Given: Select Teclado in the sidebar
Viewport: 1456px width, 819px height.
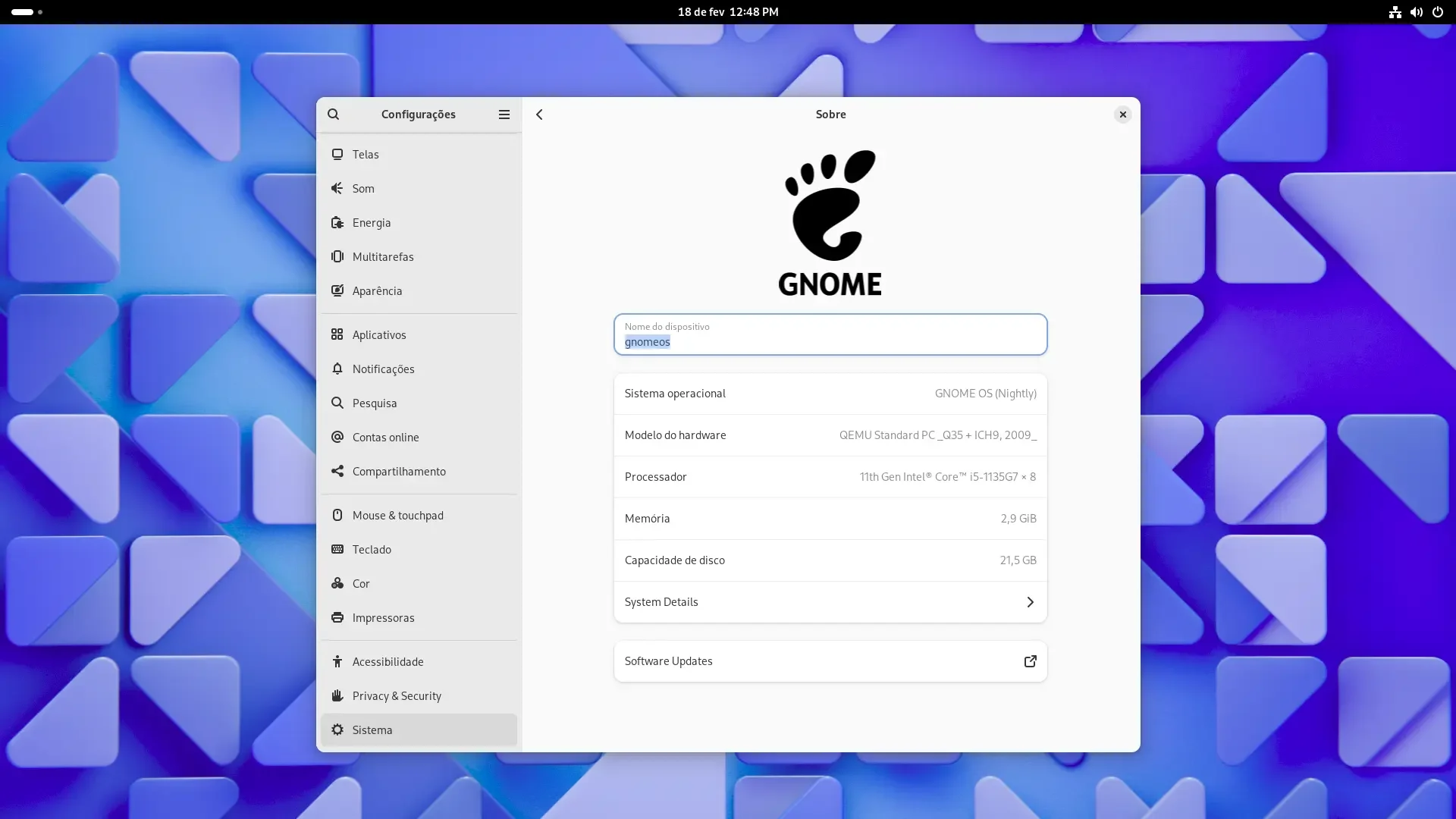Looking at the screenshot, I should tap(419, 549).
